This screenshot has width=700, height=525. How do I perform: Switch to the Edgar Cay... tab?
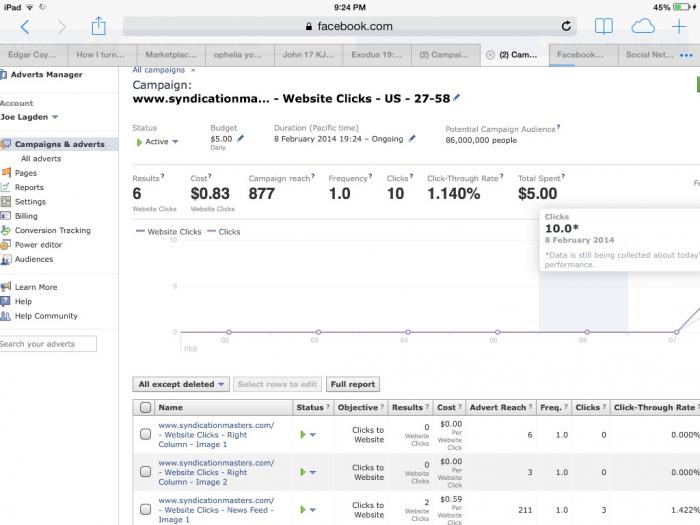click(33, 55)
